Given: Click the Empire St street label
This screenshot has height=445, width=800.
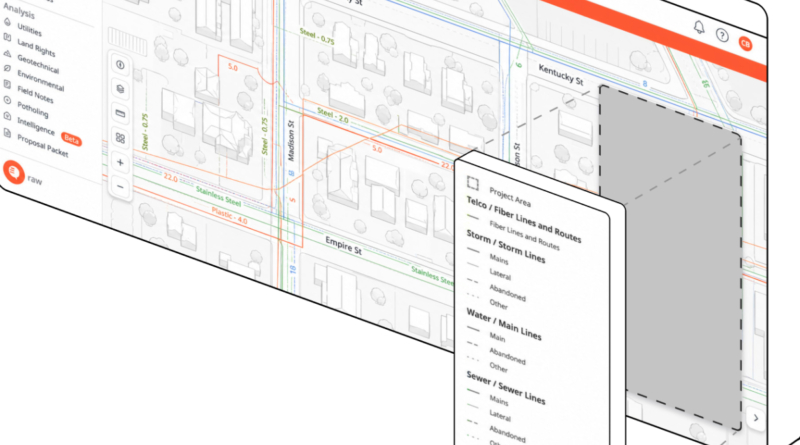Looking at the screenshot, I should coord(343,246).
